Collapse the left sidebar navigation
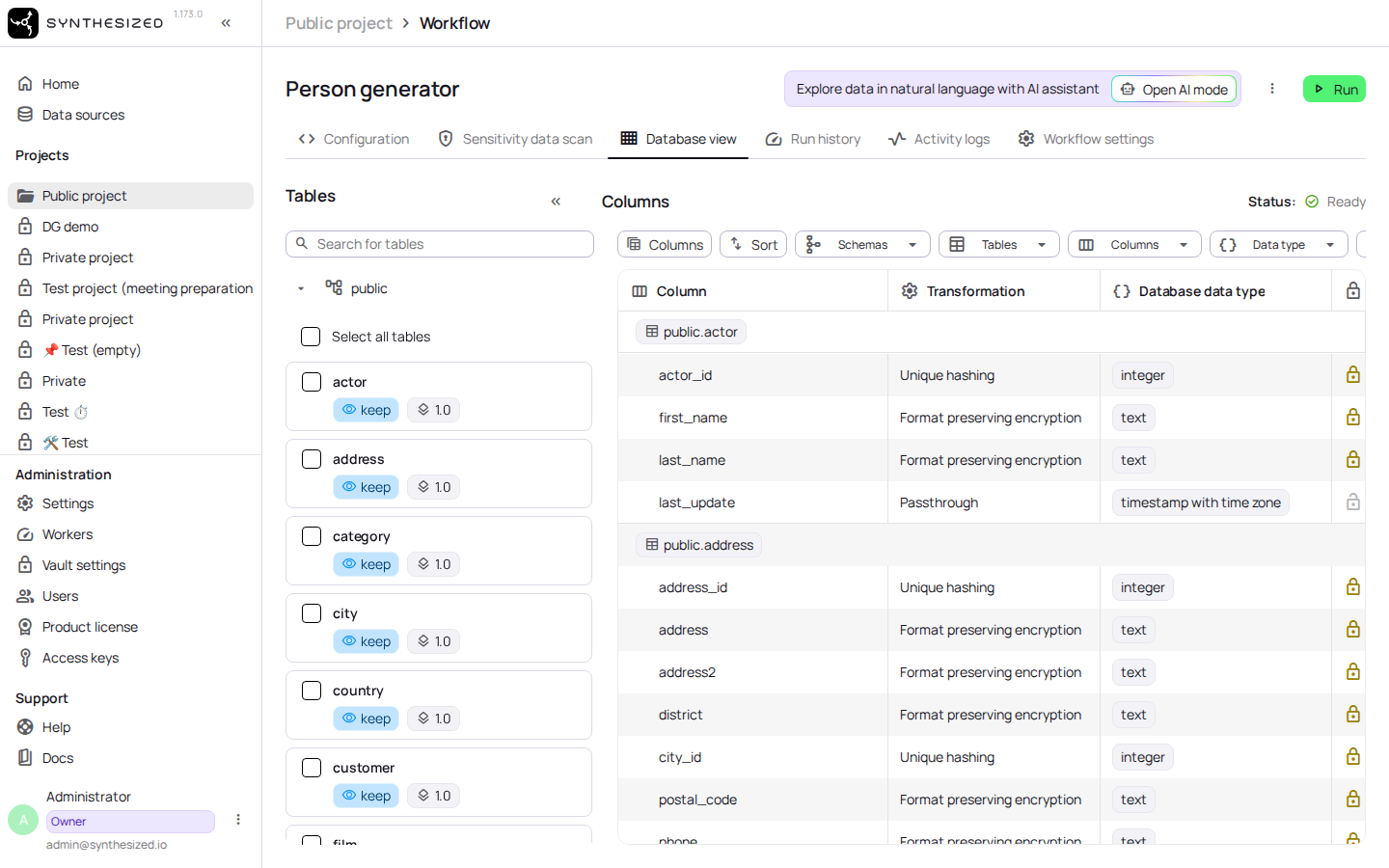The width and height of the screenshot is (1389, 868). tap(226, 23)
